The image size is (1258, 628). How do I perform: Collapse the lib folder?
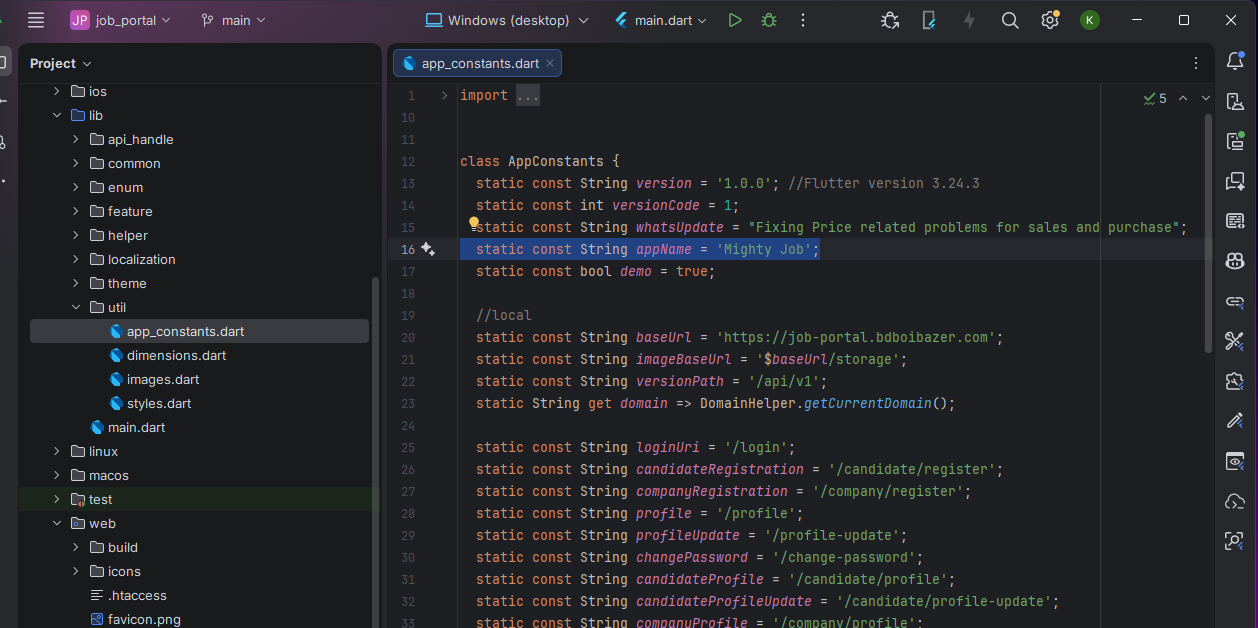pos(57,115)
